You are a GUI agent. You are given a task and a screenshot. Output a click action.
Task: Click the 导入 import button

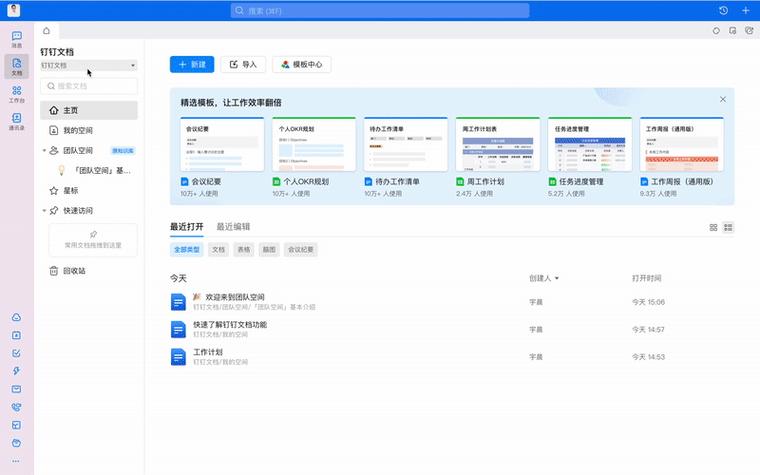pyautogui.click(x=243, y=64)
